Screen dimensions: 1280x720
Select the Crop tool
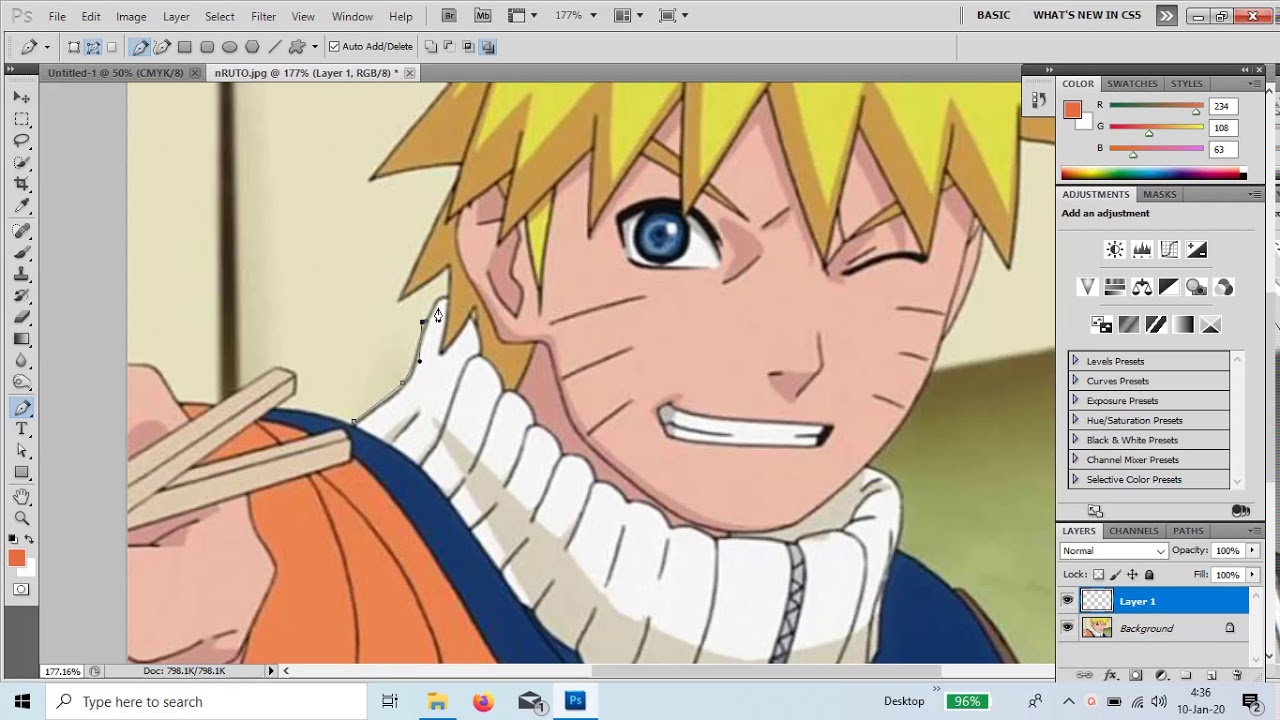[21, 184]
